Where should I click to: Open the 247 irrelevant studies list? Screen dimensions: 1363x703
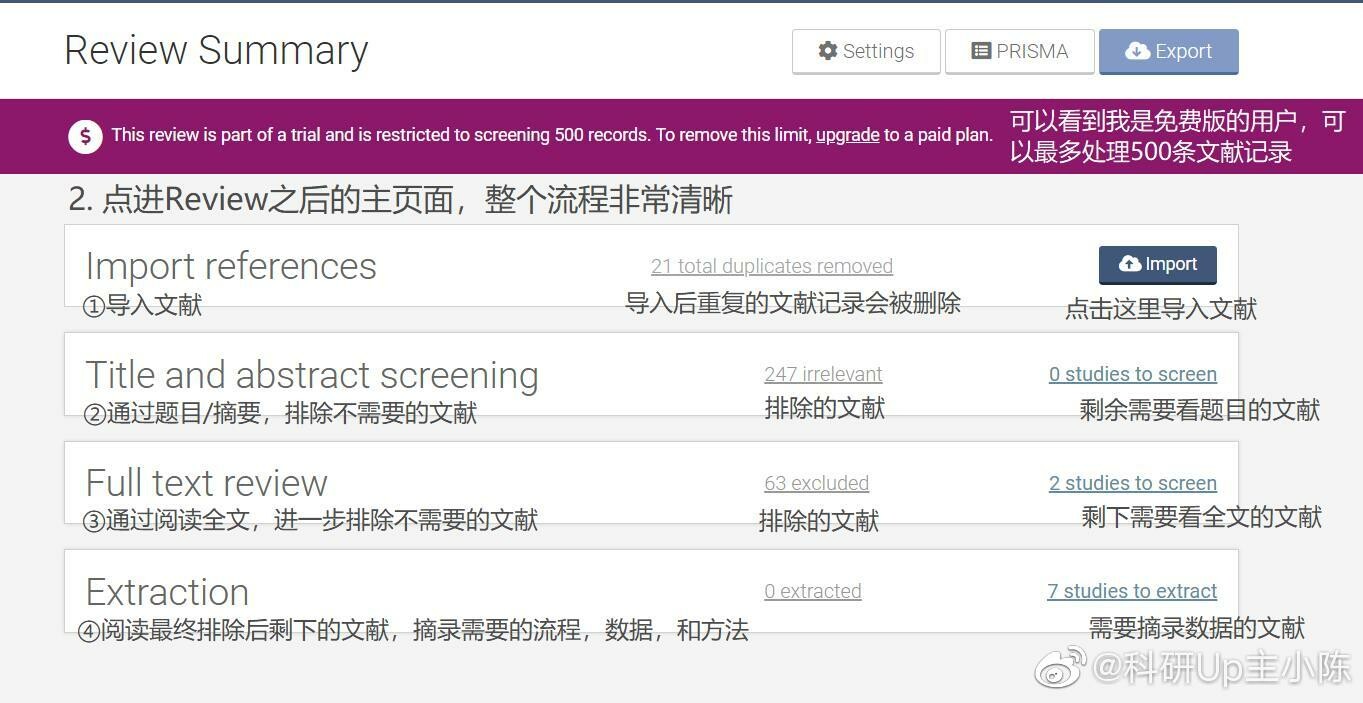click(823, 374)
